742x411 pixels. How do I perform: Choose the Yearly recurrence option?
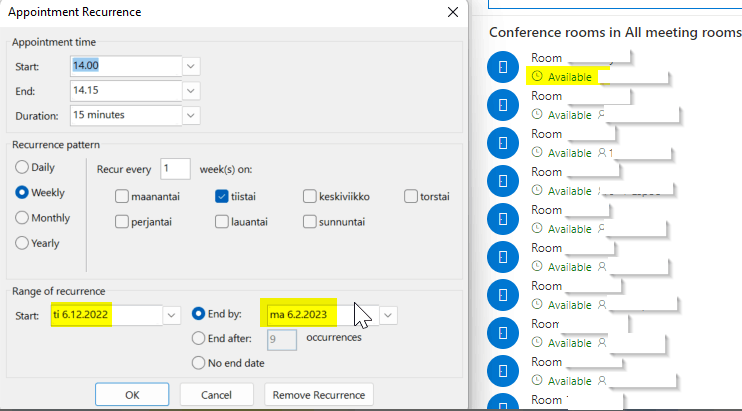click(x=22, y=243)
